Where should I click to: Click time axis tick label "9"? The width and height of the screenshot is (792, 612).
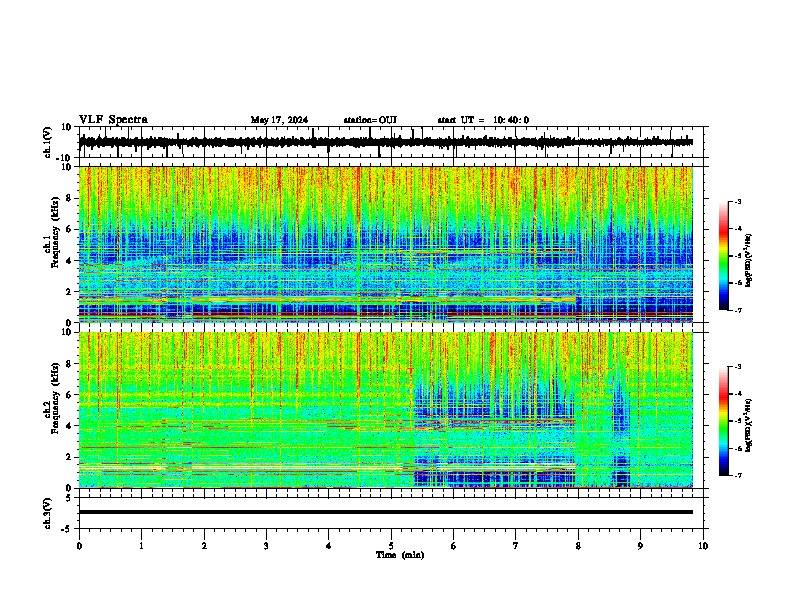point(640,546)
